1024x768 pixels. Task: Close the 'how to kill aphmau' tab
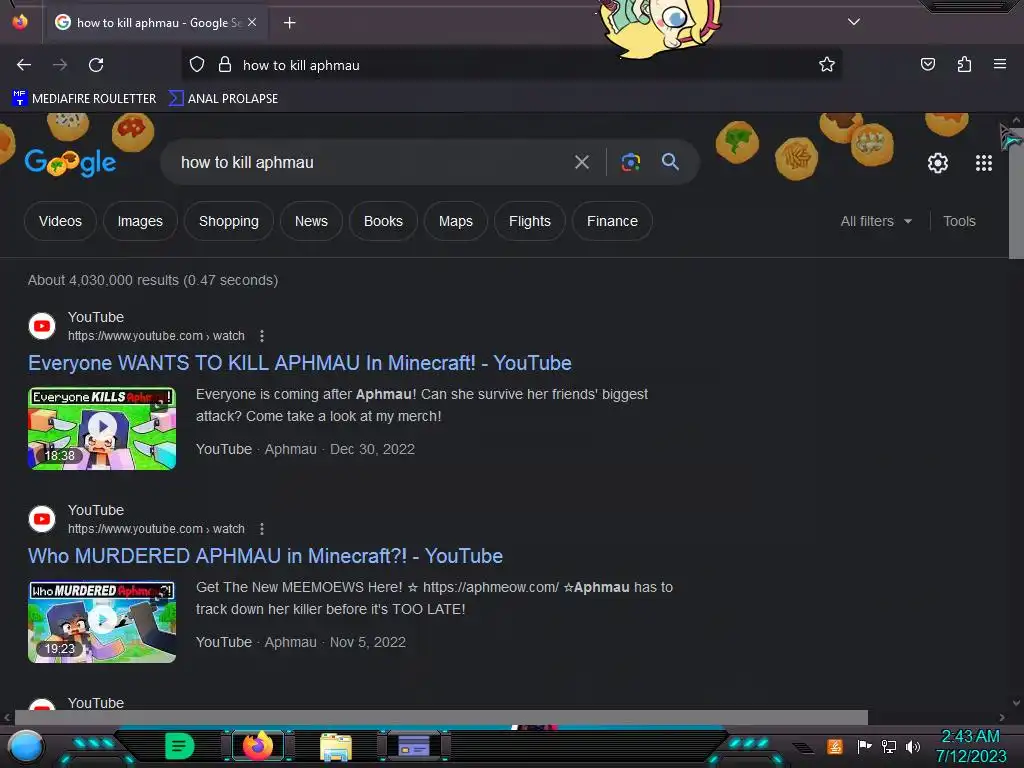pyautogui.click(x=252, y=22)
